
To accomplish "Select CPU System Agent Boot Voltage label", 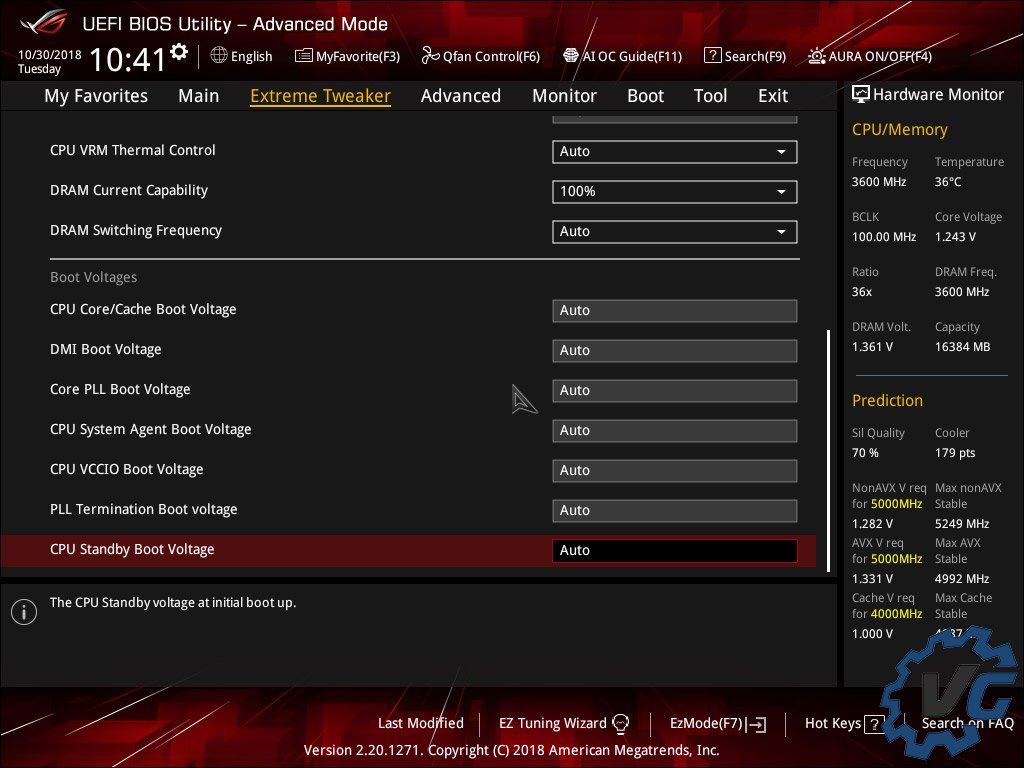I will point(151,429).
